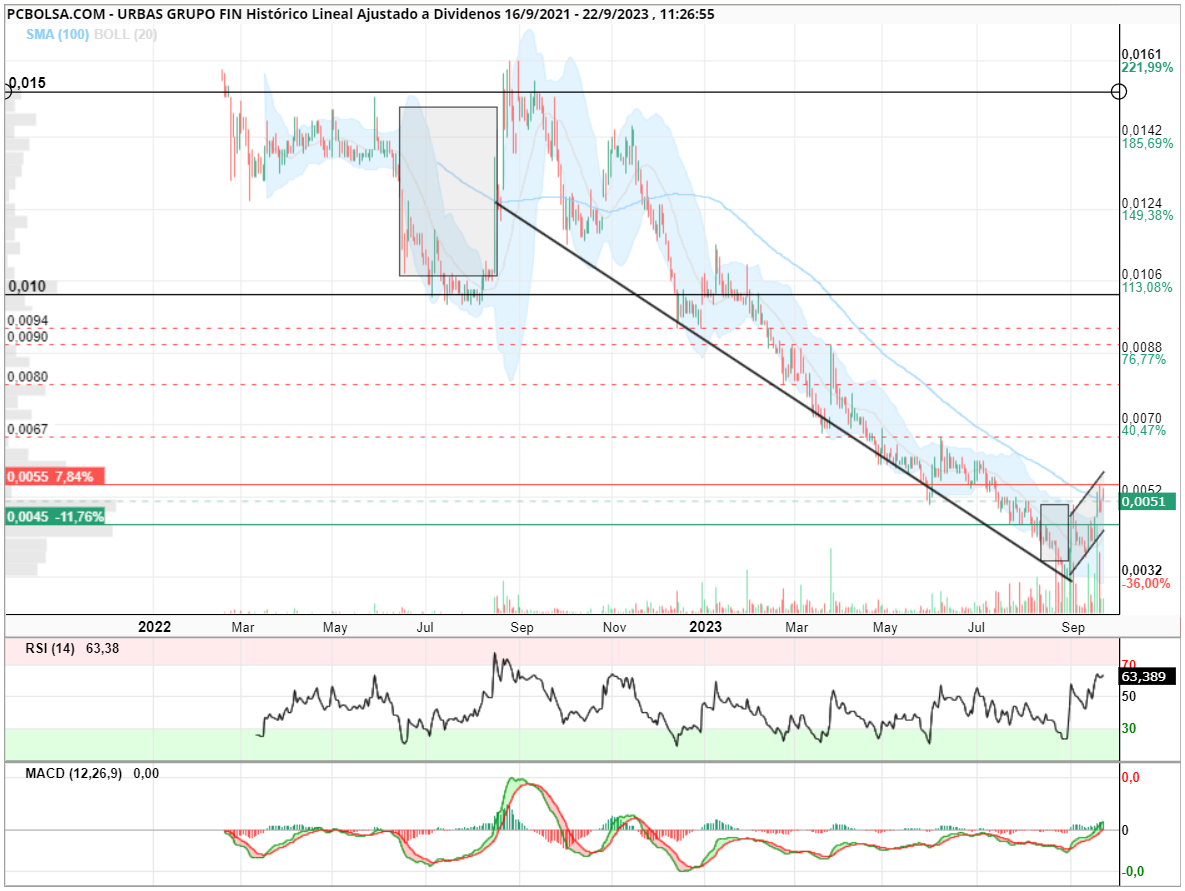Click the 0,0088 price axis value
Screen dimensions: 1185x891
[1141, 347]
